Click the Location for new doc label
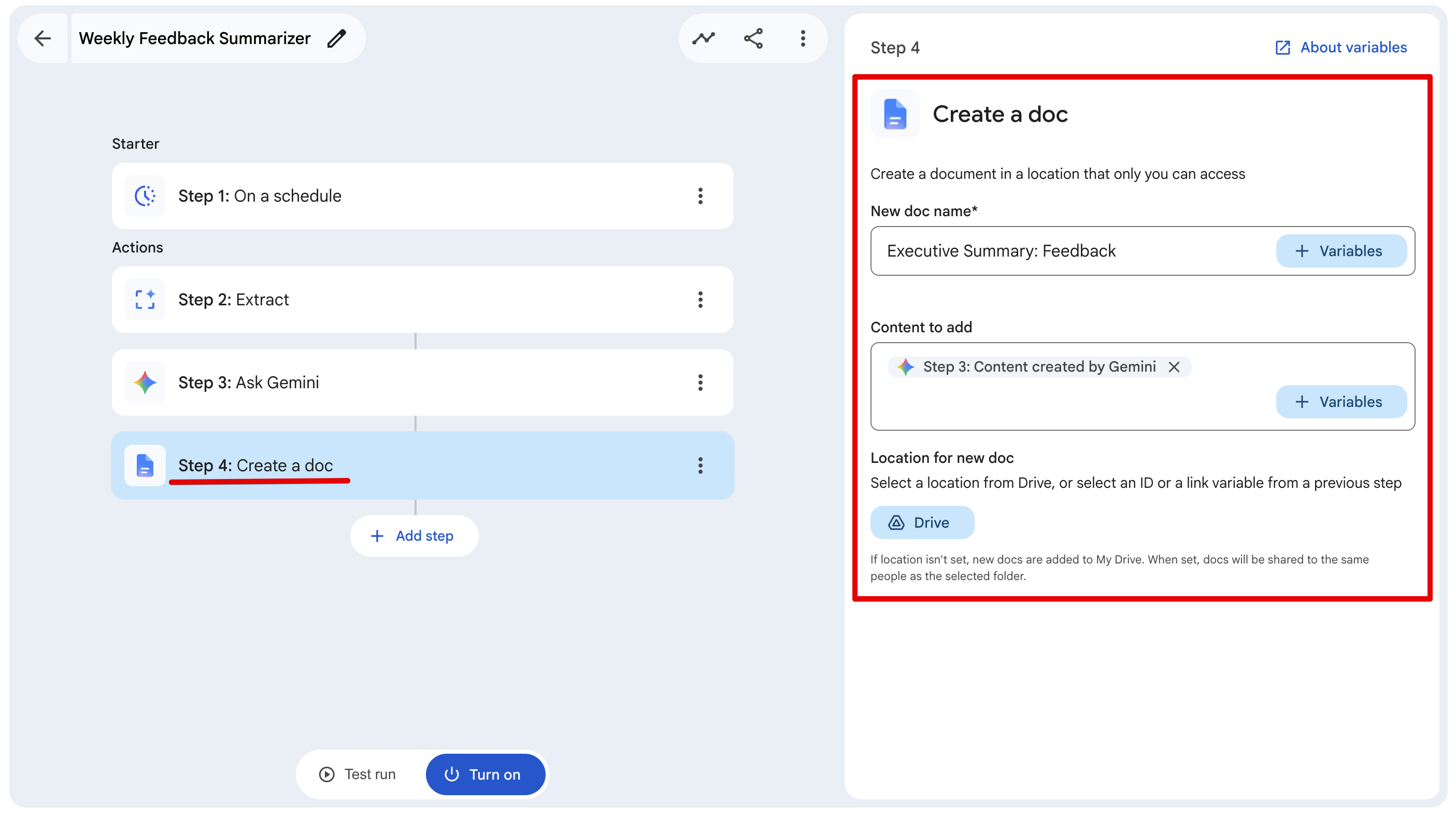Screen dimensions: 1456x818 (x=941, y=458)
